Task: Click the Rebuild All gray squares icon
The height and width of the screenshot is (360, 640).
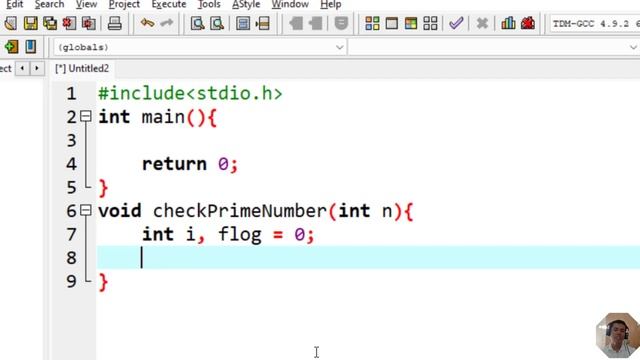Action: [x=430, y=23]
